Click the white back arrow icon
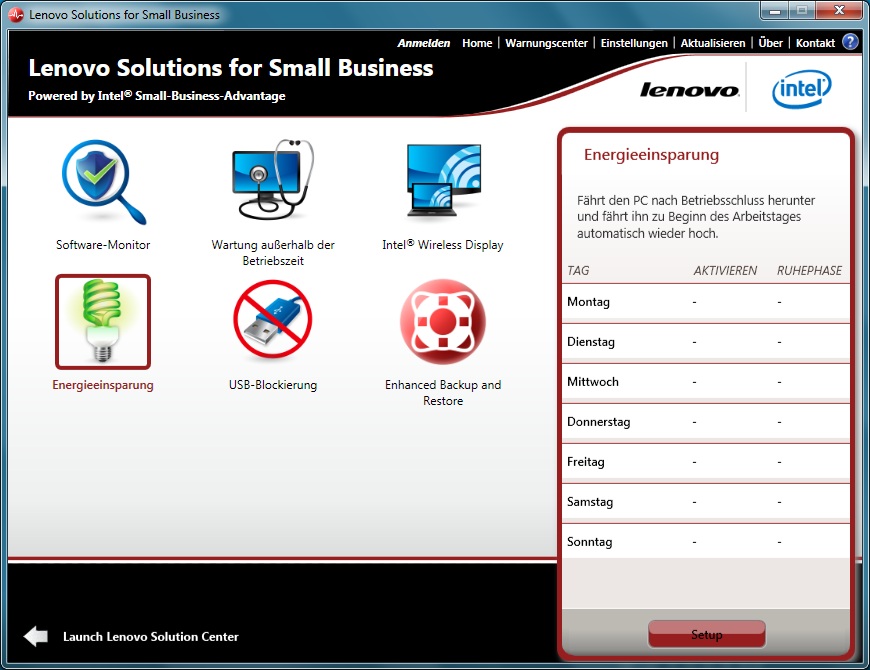 click(x=36, y=636)
